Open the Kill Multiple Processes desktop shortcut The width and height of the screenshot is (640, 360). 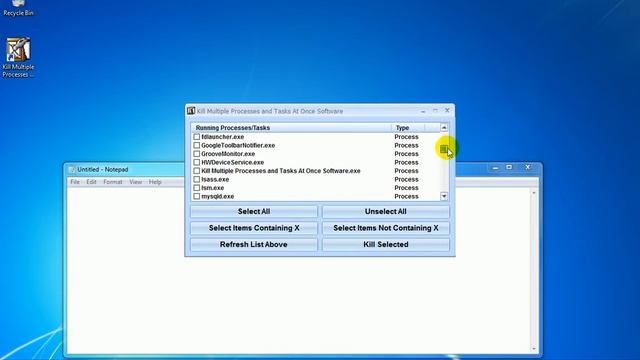click(18, 57)
